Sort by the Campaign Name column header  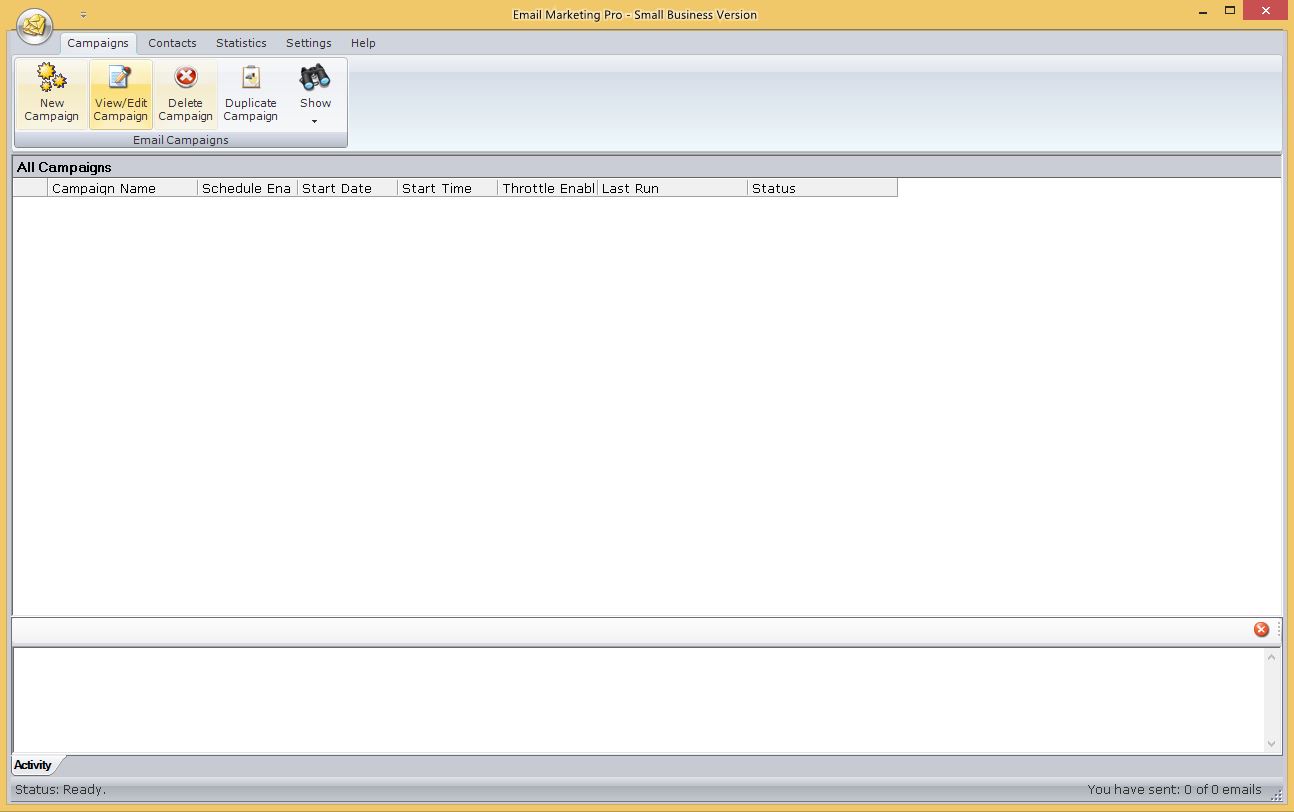pos(104,188)
